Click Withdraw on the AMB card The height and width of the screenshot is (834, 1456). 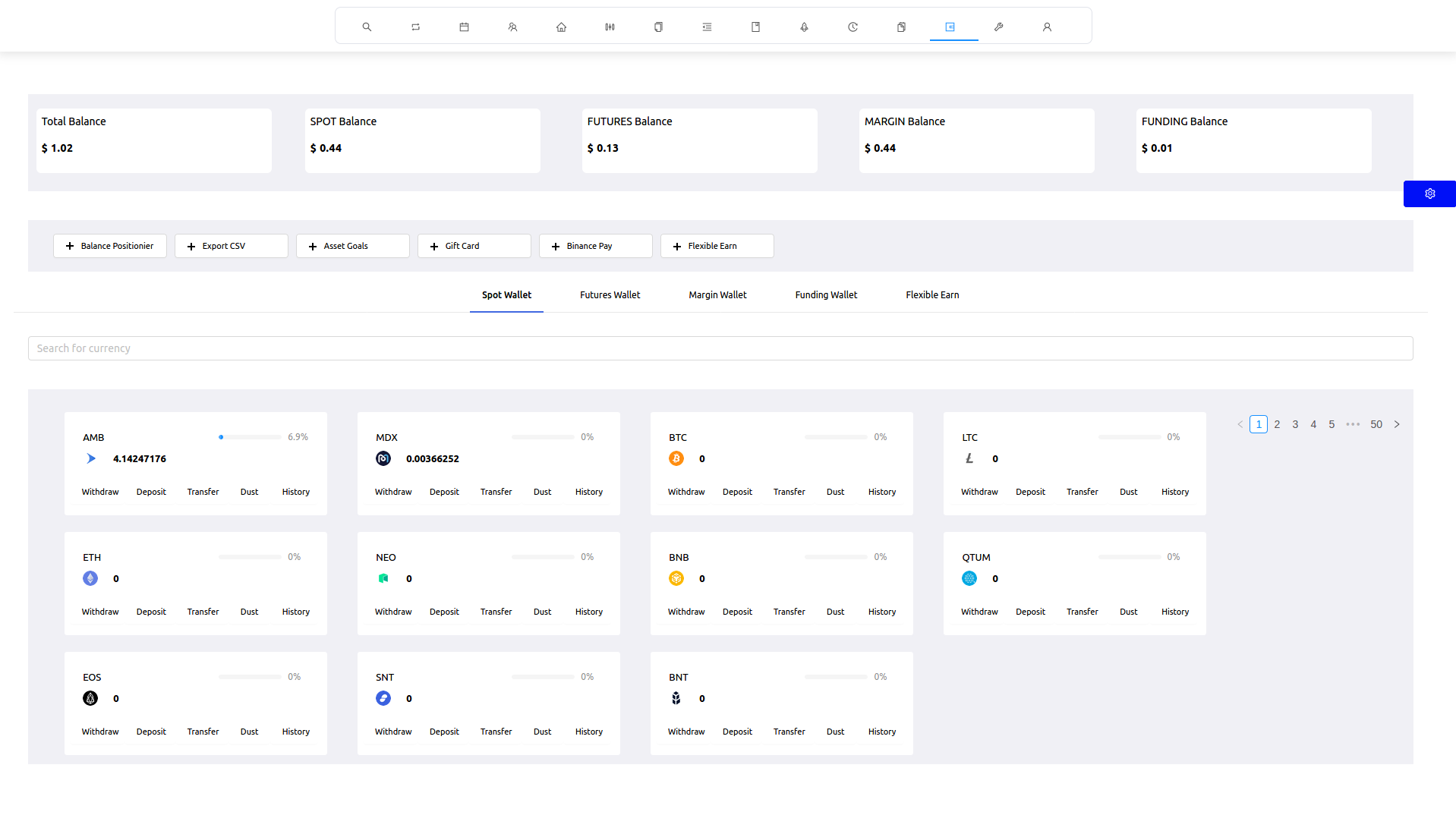pos(100,492)
